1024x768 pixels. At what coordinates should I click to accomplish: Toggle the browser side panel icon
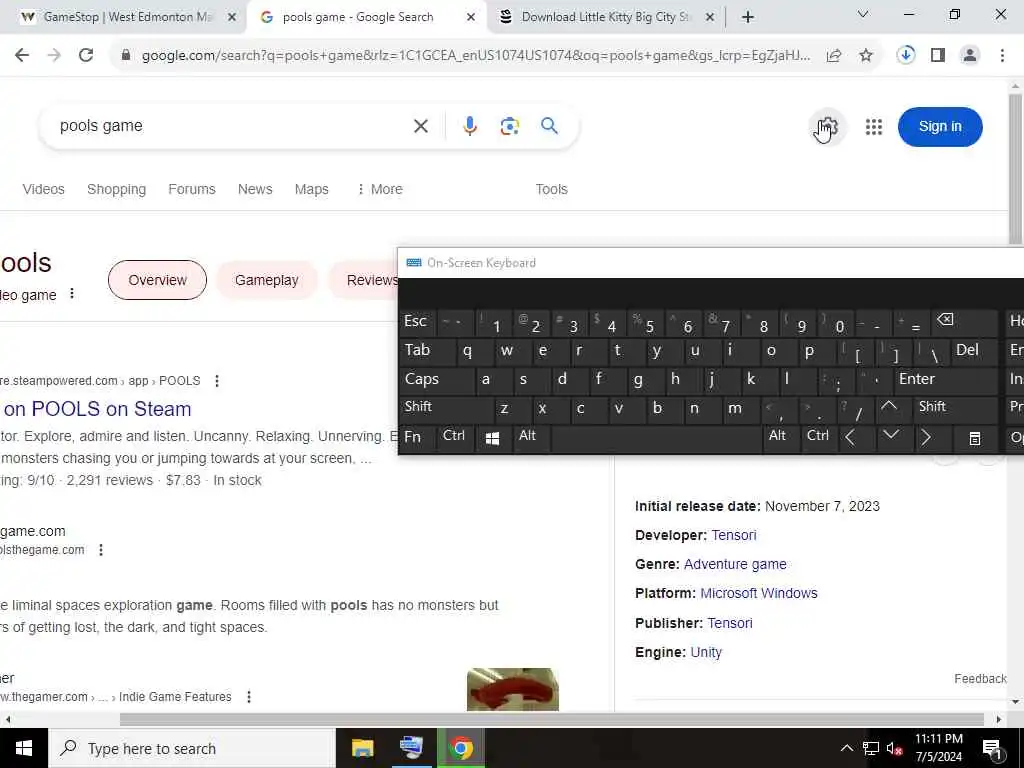[x=938, y=56]
